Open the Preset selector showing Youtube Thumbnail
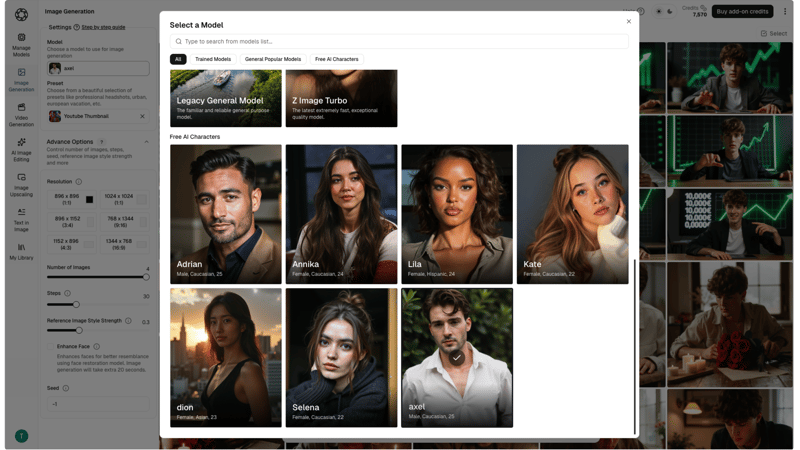Image resolution: width=800 pixels, height=450 pixels. (x=98, y=116)
